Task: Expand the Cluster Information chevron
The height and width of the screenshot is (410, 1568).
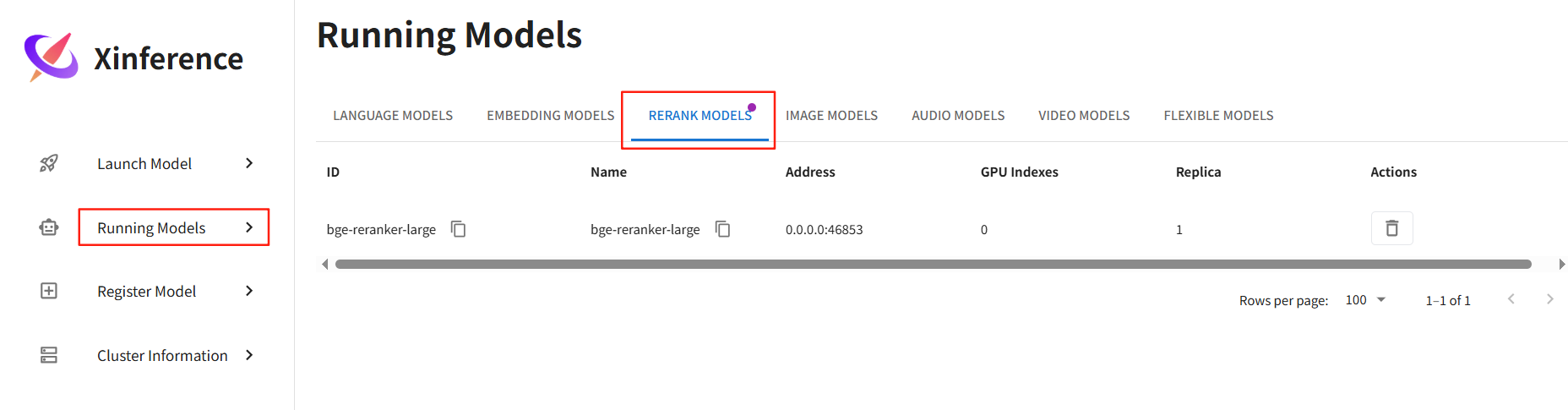Action: 249,355
